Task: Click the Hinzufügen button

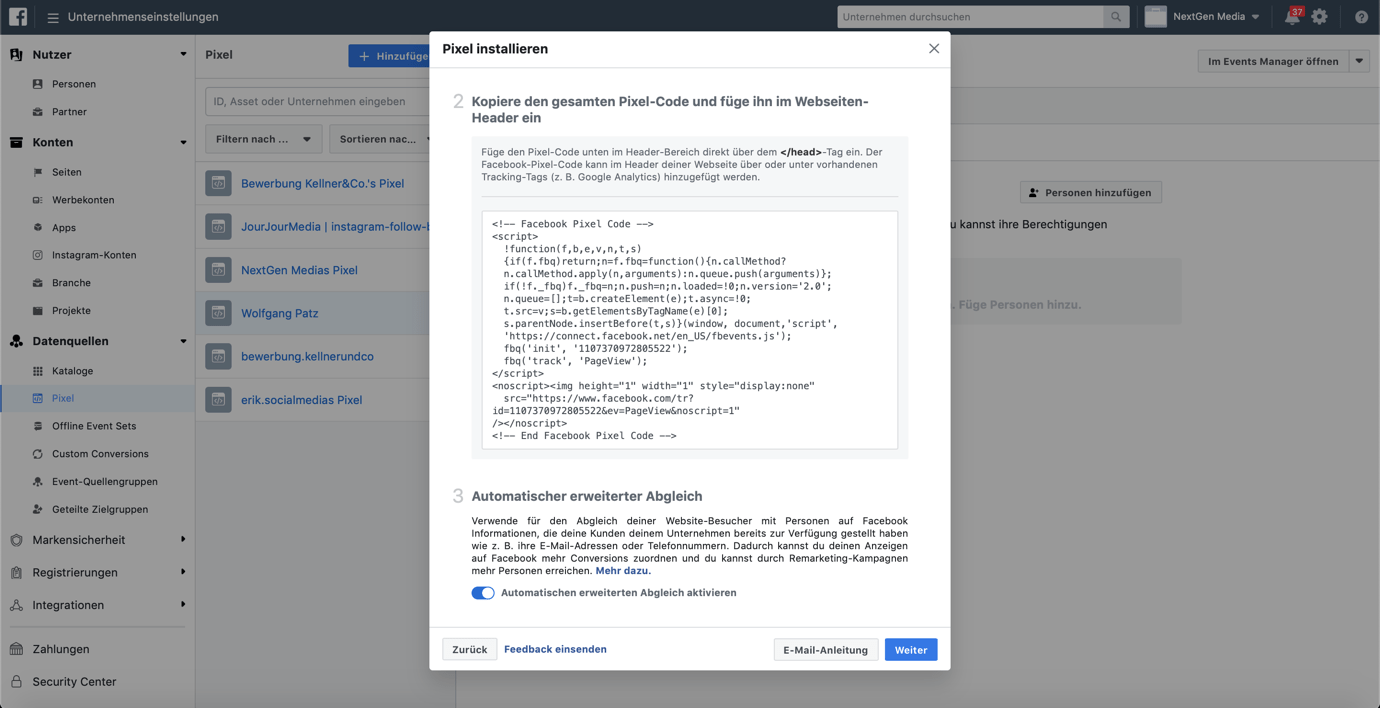Action: point(390,56)
